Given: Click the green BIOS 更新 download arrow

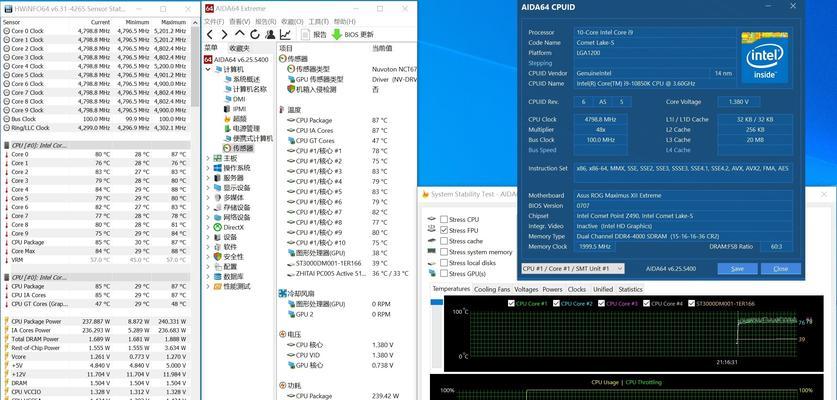Looking at the screenshot, I should (x=337, y=34).
